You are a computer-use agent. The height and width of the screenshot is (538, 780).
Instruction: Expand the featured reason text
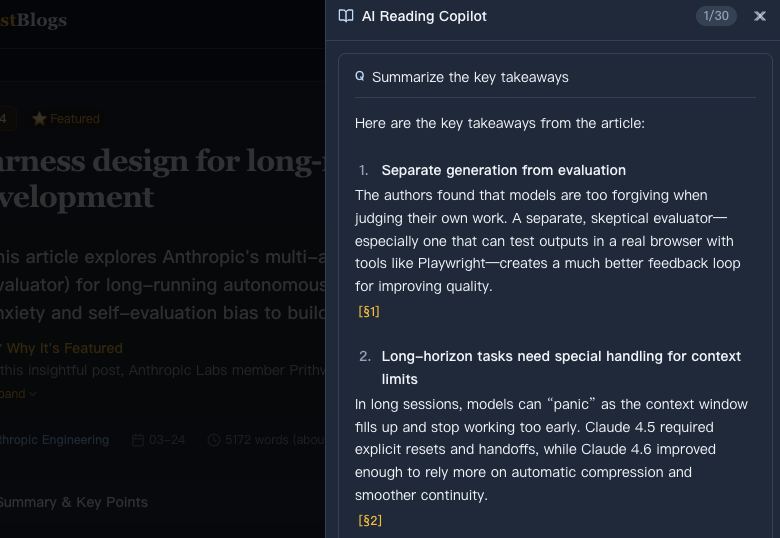pos(18,394)
